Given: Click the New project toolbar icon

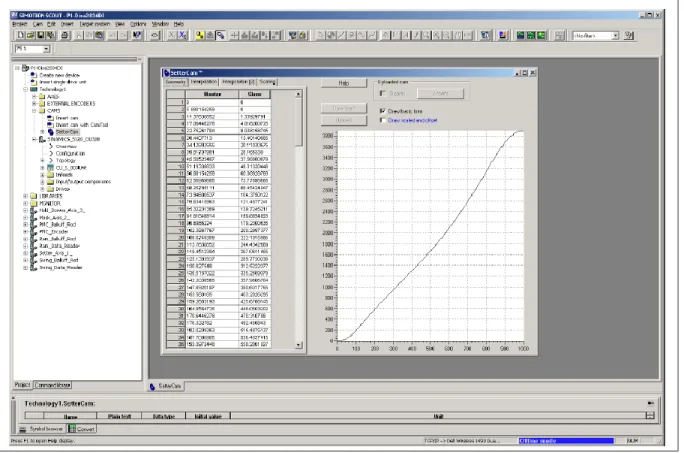Looking at the screenshot, I should [x=21, y=35].
